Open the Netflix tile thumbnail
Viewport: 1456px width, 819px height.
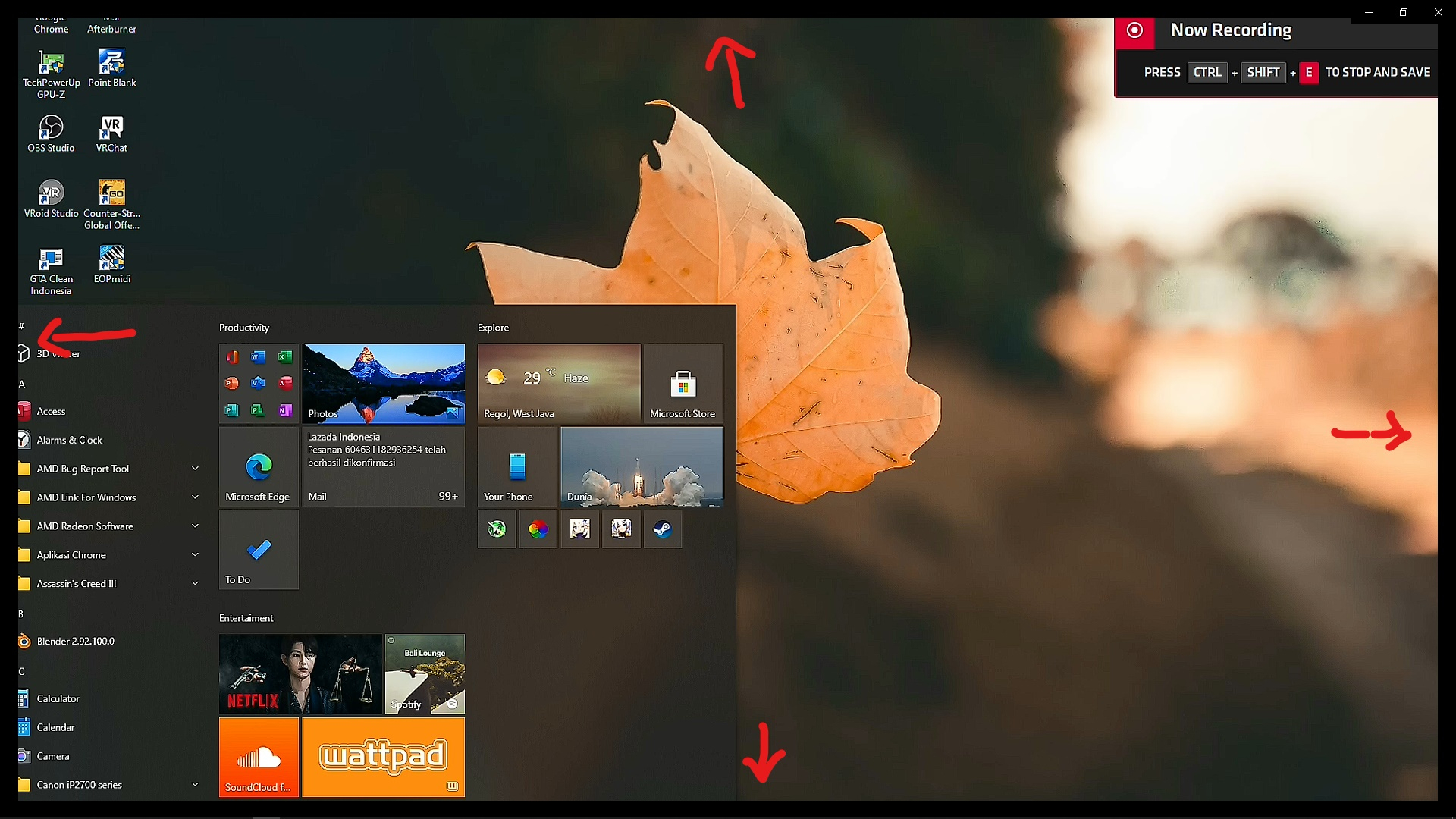tap(300, 674)
